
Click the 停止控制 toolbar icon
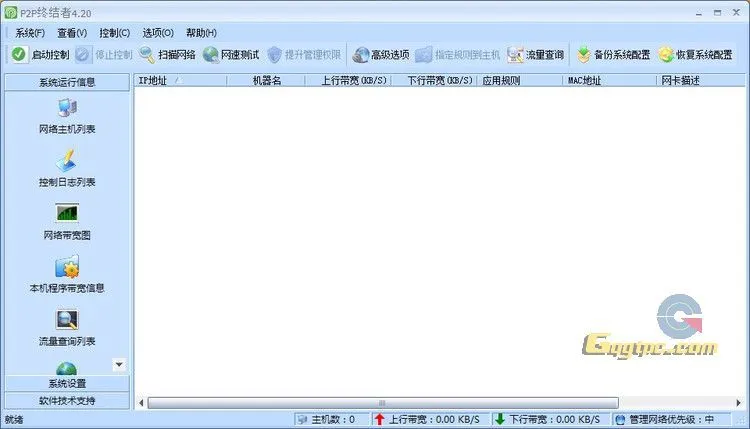click(x=82, y=55)
